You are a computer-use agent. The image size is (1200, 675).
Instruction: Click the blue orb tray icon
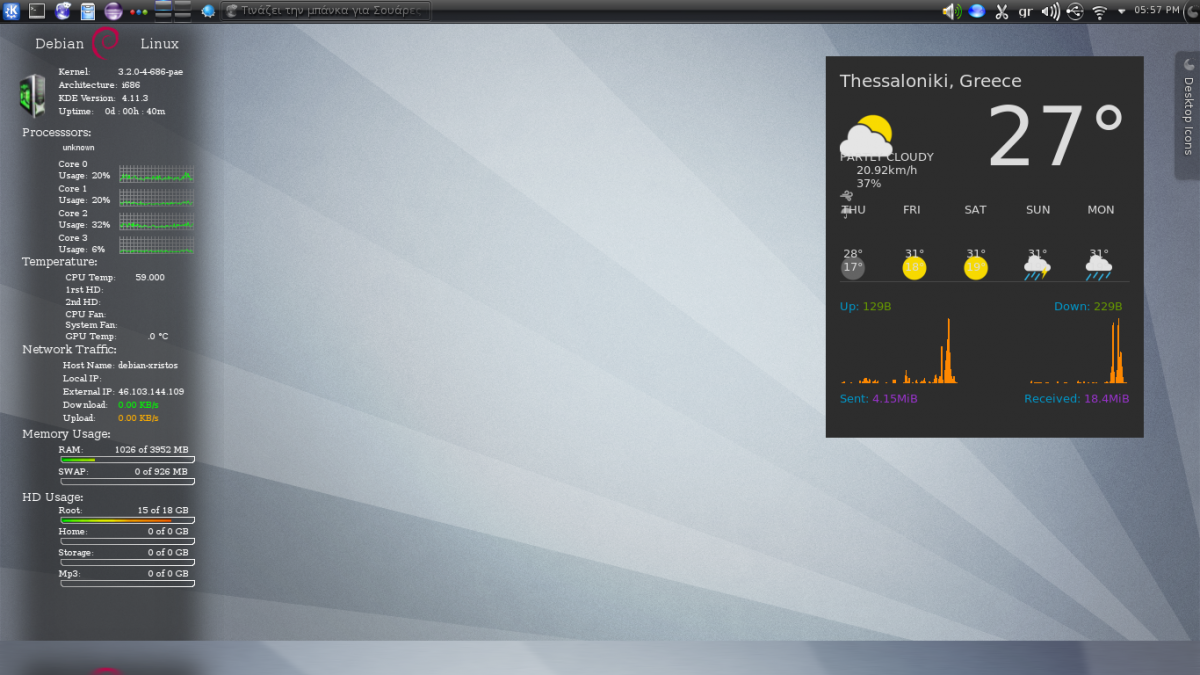[976, 11]
